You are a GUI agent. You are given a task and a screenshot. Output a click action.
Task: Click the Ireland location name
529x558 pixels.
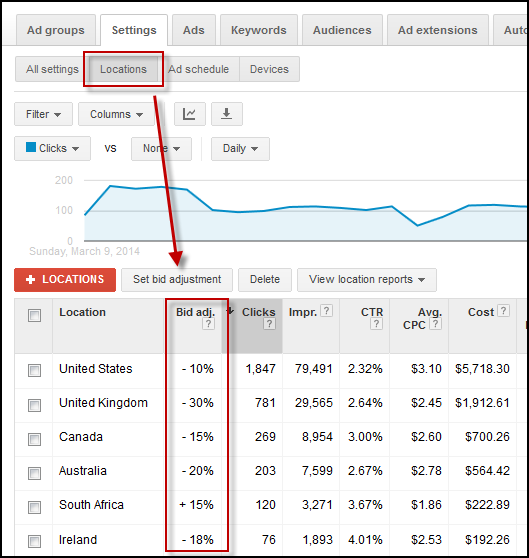click(78, 539)
